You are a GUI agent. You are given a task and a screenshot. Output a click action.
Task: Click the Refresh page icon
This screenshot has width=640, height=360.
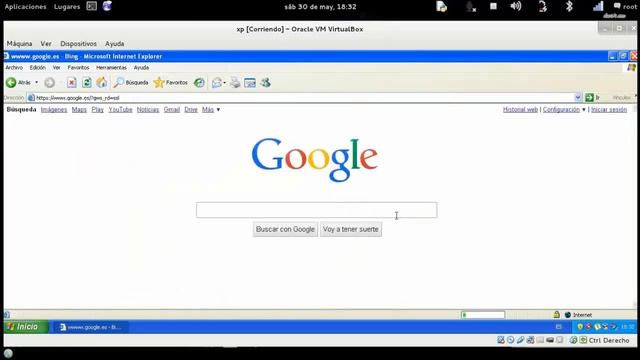[x=87, y=83]
